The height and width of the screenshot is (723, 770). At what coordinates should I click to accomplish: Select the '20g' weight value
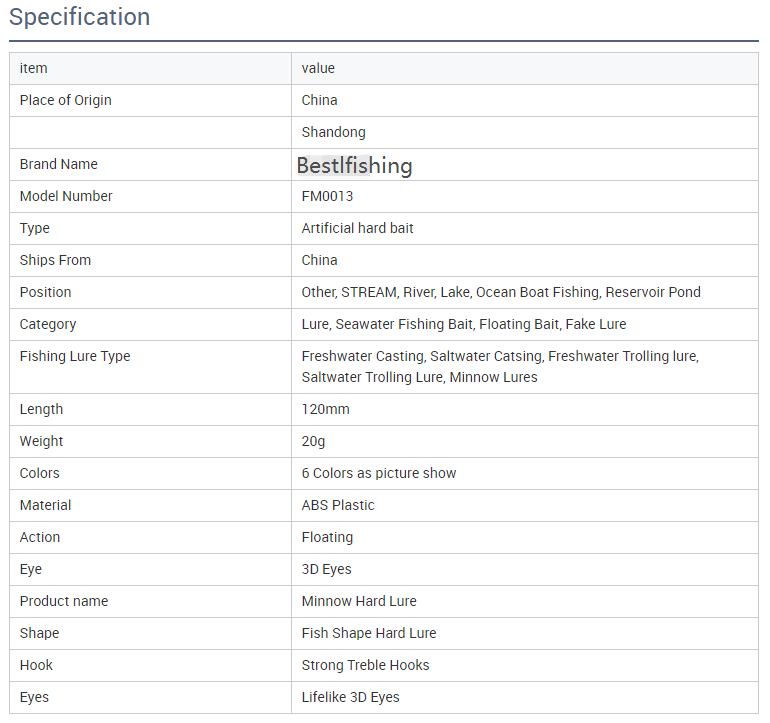[313, 441]
